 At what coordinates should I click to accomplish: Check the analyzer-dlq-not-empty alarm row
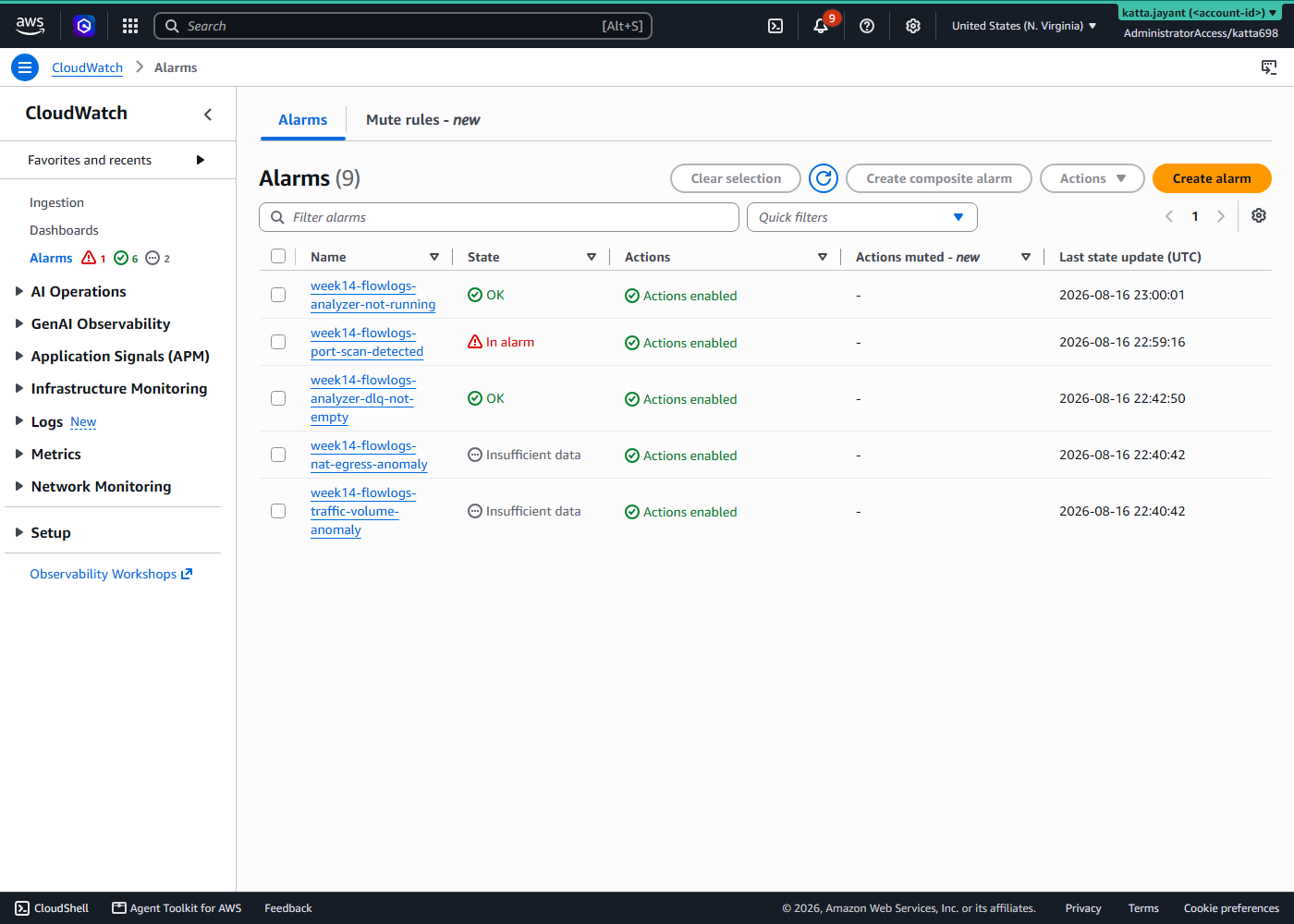tap(278, 398)
